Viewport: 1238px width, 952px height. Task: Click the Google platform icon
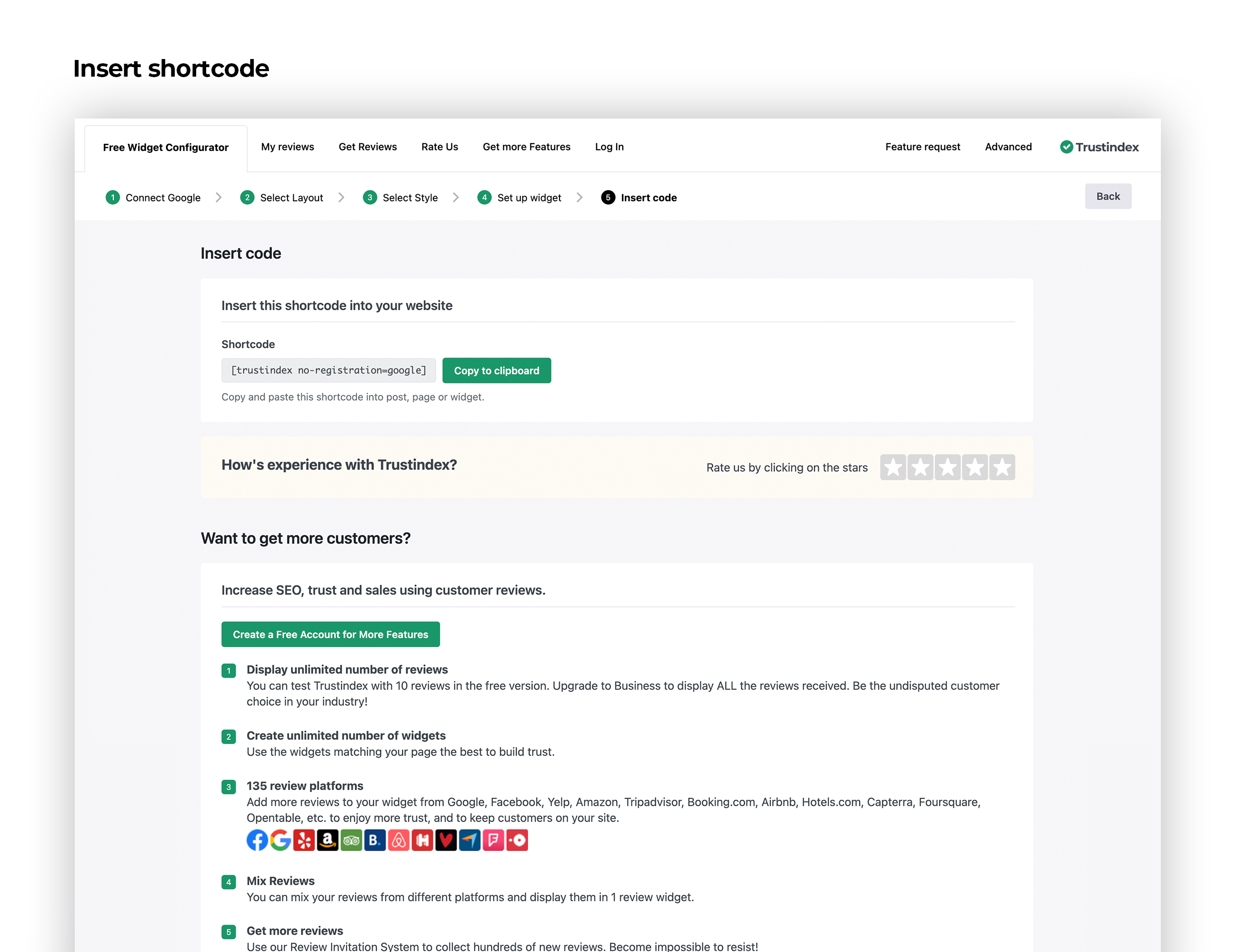click(280, 840)
